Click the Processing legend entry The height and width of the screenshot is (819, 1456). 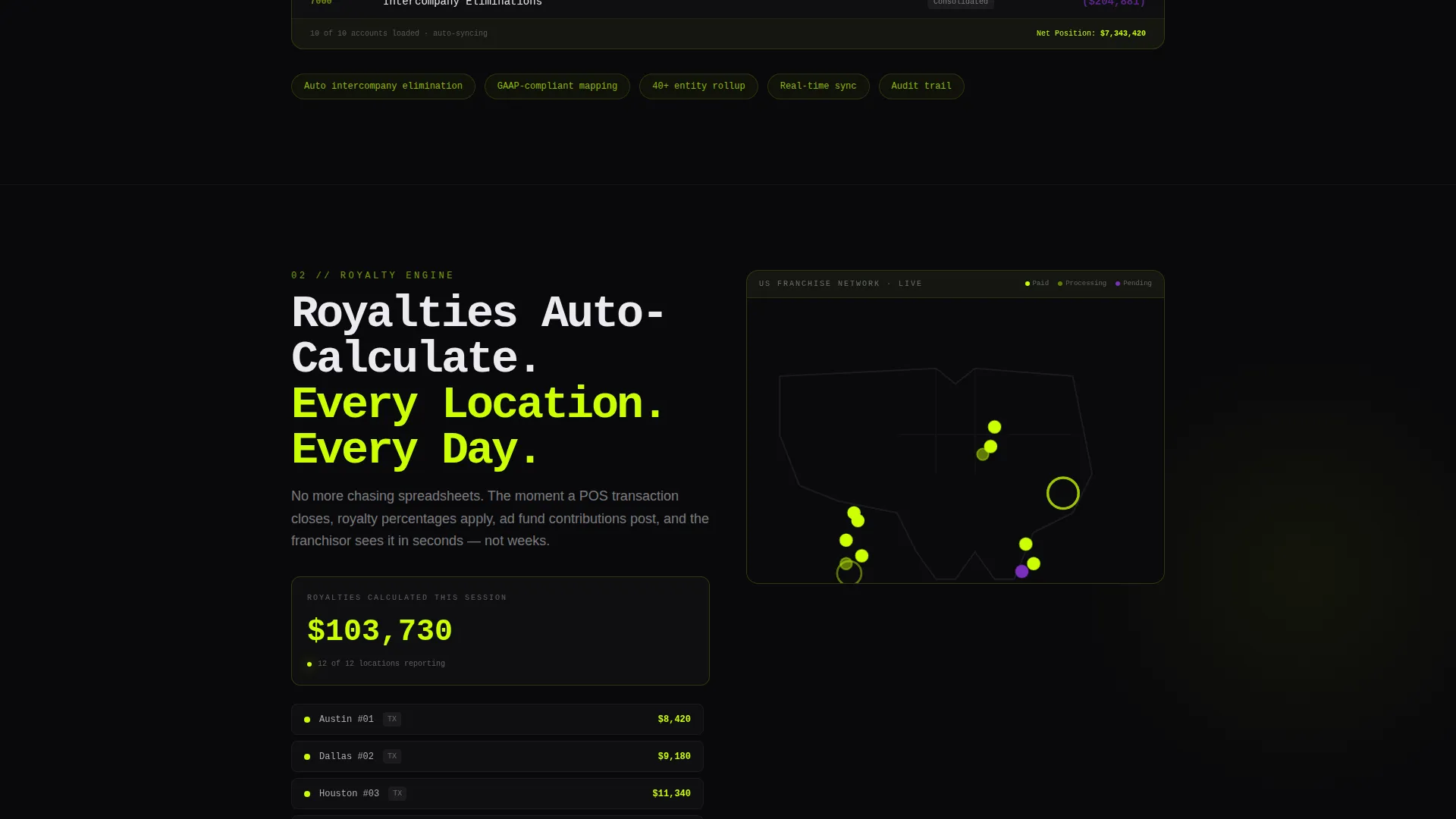1082,284
